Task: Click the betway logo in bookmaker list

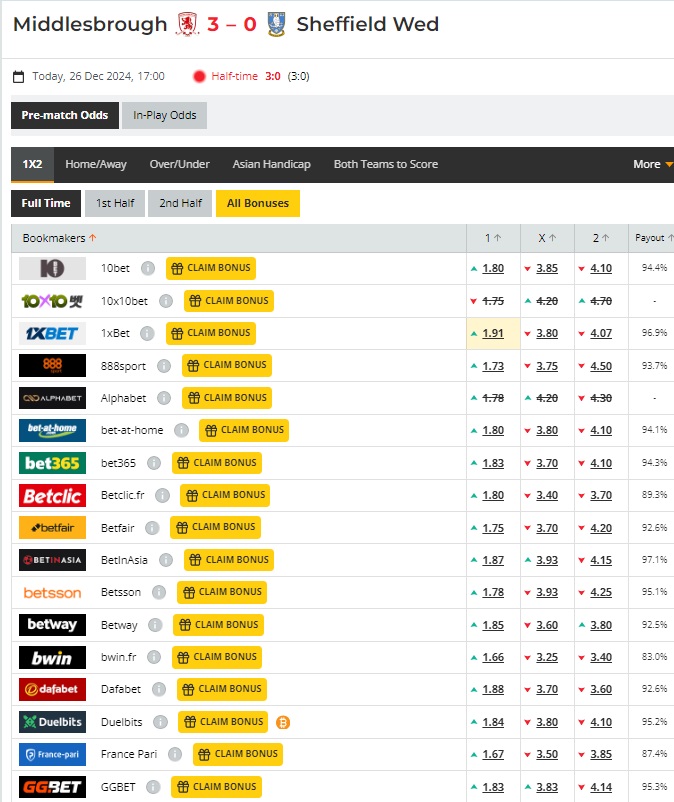Action: point(52,625)
